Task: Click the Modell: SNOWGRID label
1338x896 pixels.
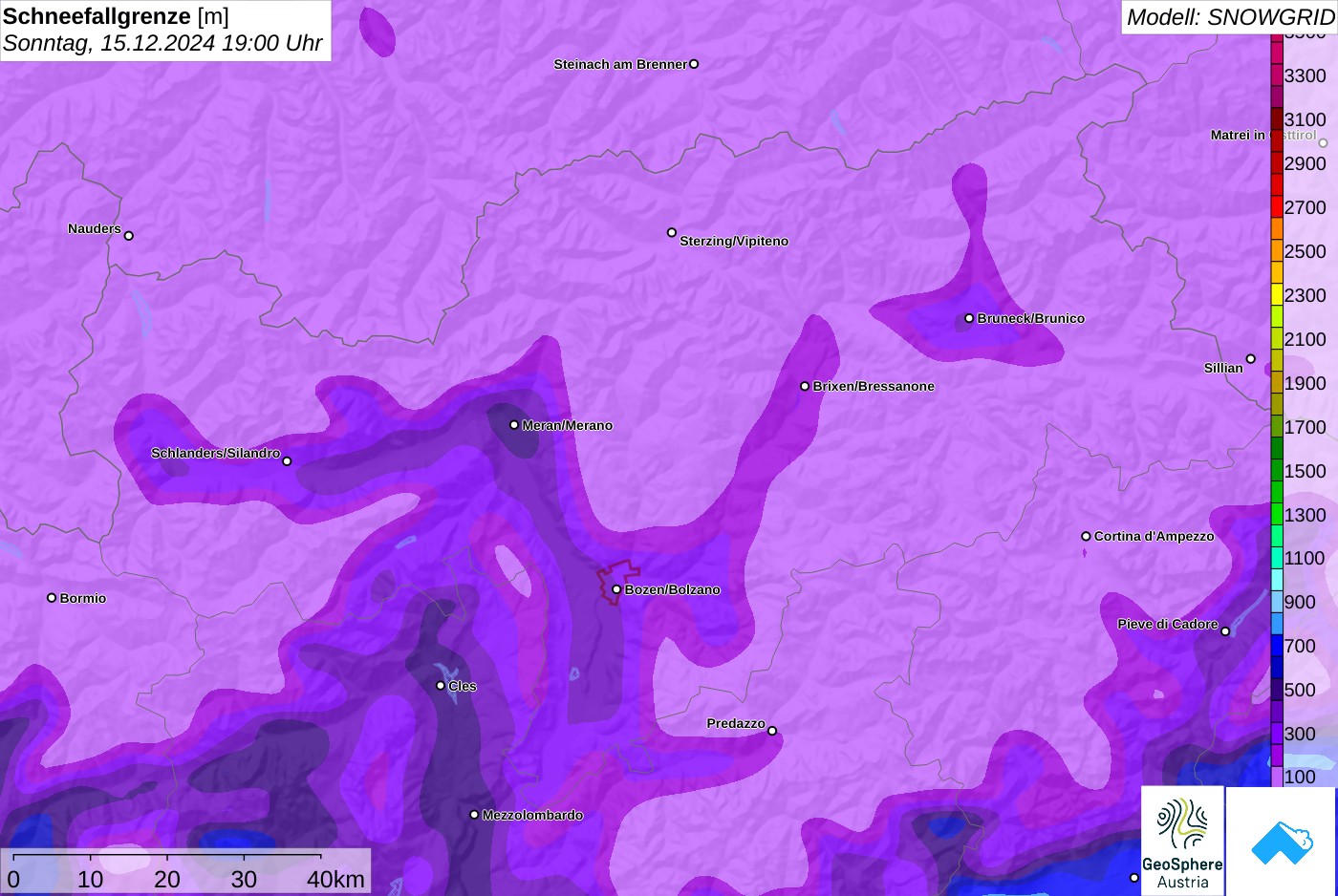Action: click(1229, 17)
